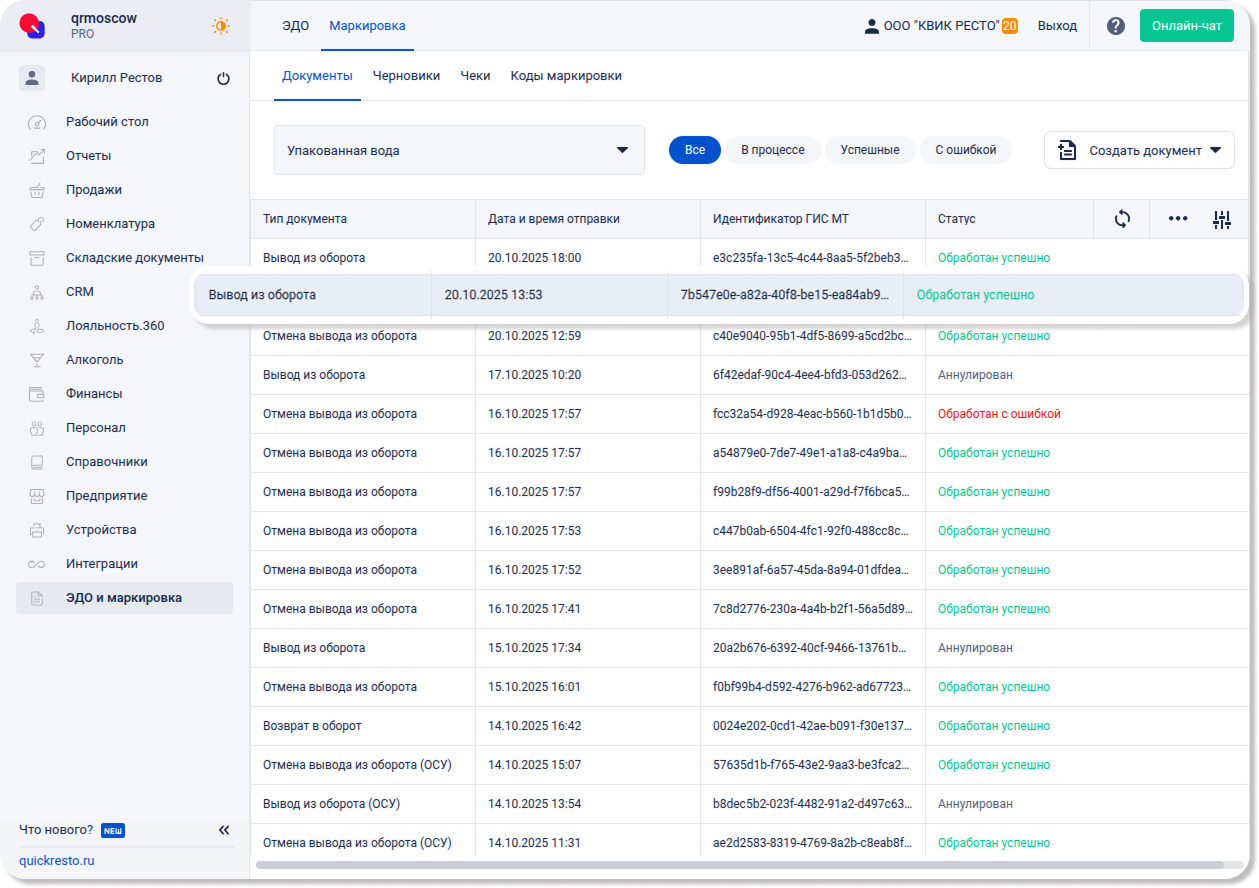
Task: Open the Создать документ dropdown
Action: [1139, 150]
